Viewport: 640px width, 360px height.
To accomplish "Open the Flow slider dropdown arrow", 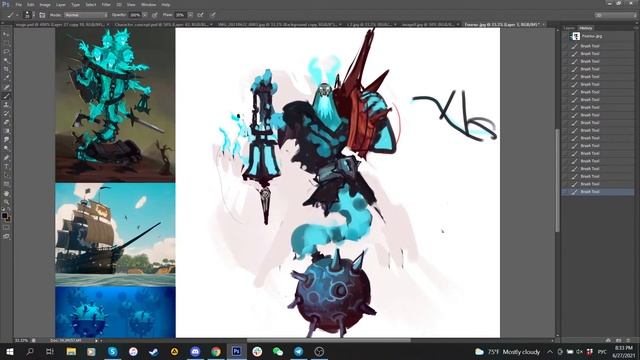I will click(190, 15).
